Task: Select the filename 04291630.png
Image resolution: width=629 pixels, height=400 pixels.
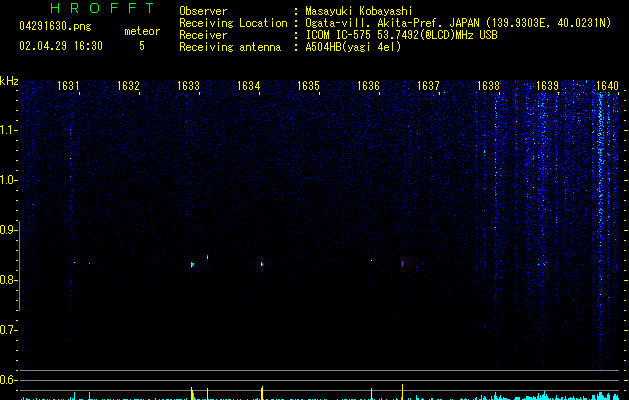Action: [x=55, y=26]
